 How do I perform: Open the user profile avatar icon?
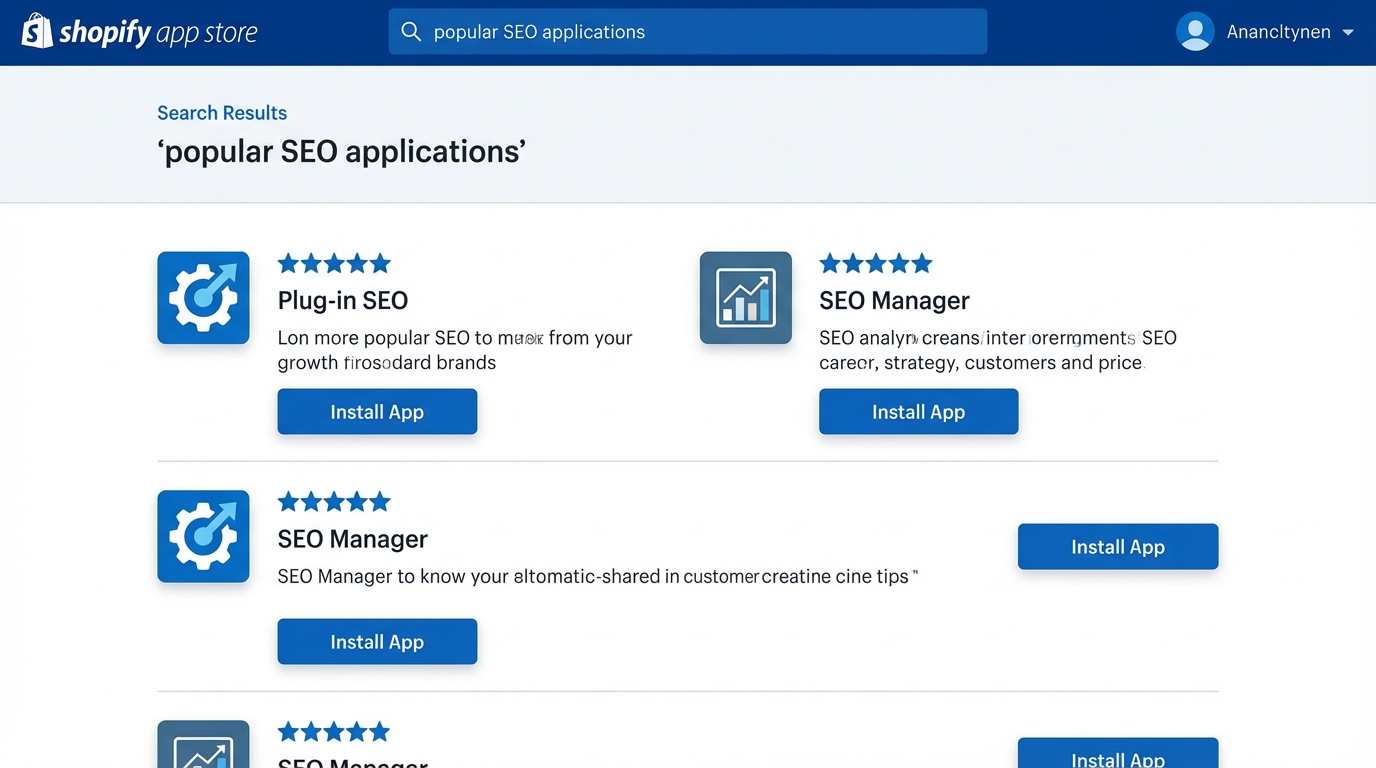pos(1196,31)
